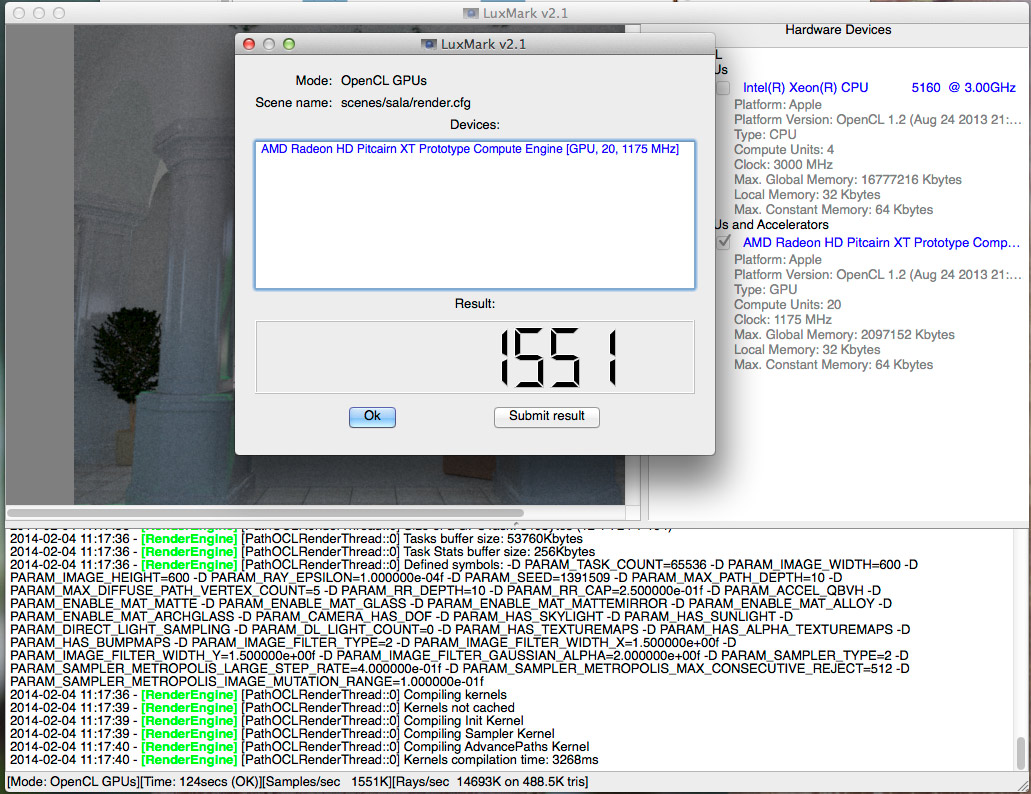Click Intel(R) Xeon(R) CPU device name
The height and width of the screenshot is (794, 1031).
tap(879, 87)
